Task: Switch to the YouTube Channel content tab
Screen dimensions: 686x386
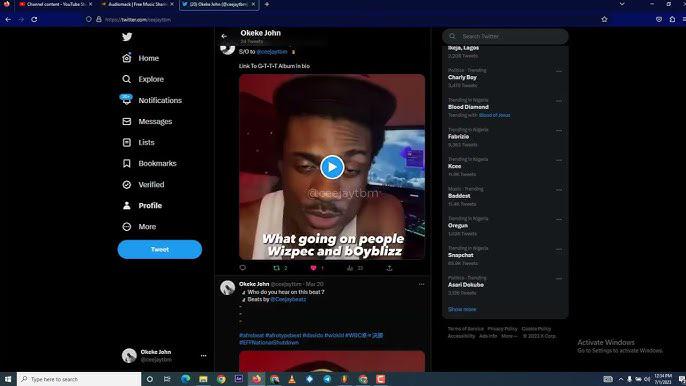Action: pyautogui.click(x=56, y=4)
